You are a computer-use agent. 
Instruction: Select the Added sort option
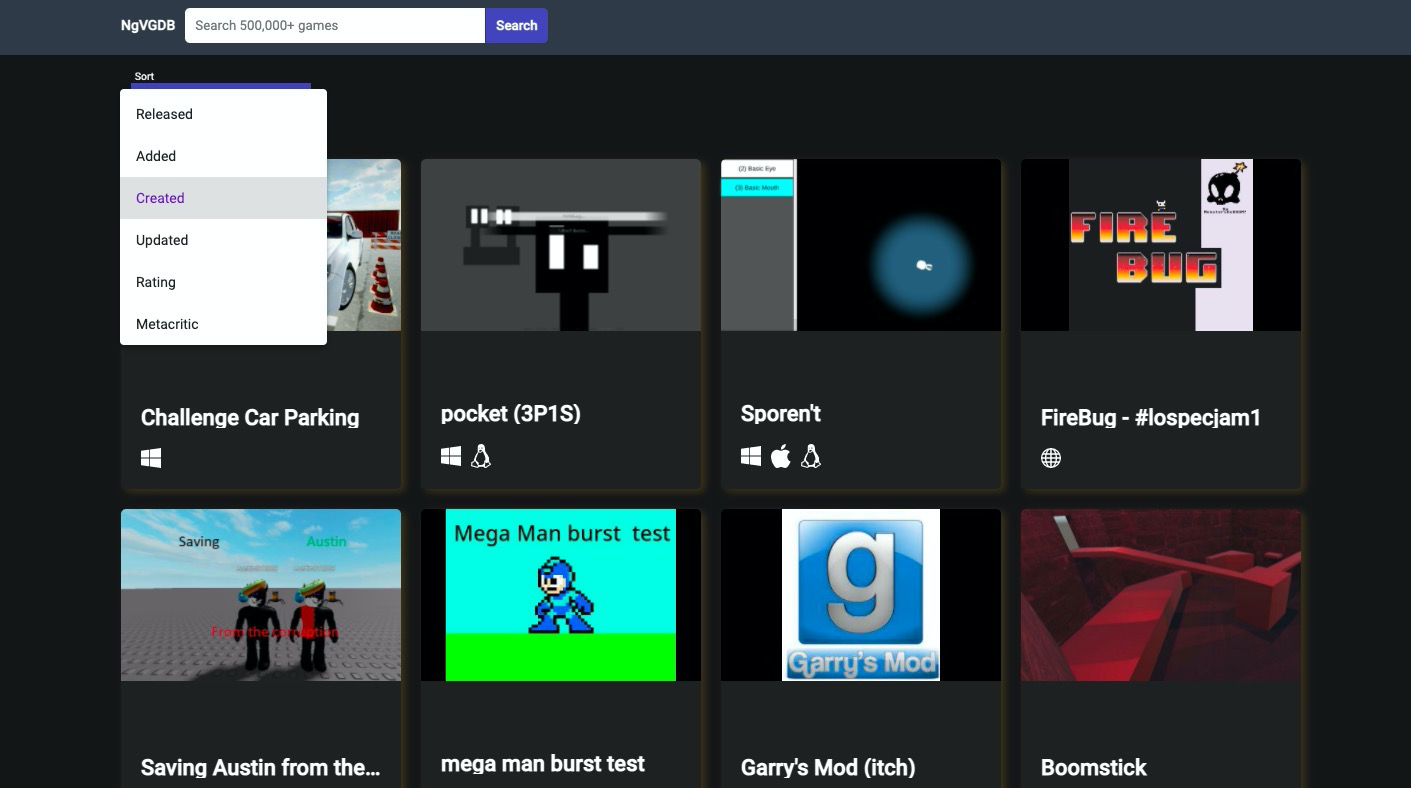pos(156,156)
